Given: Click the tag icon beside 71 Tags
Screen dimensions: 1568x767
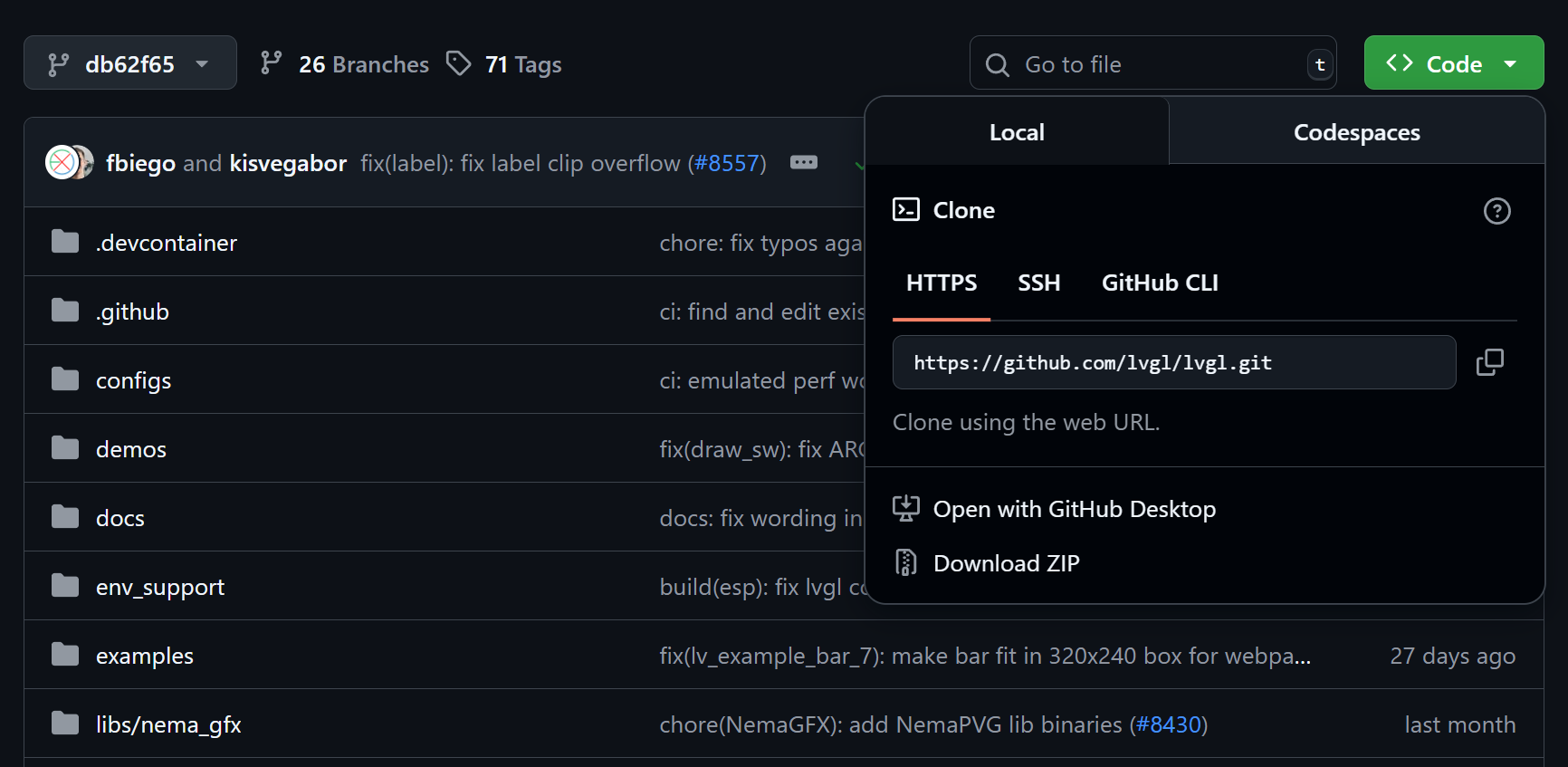Looking at the screenshot, I should coord(459,63).
